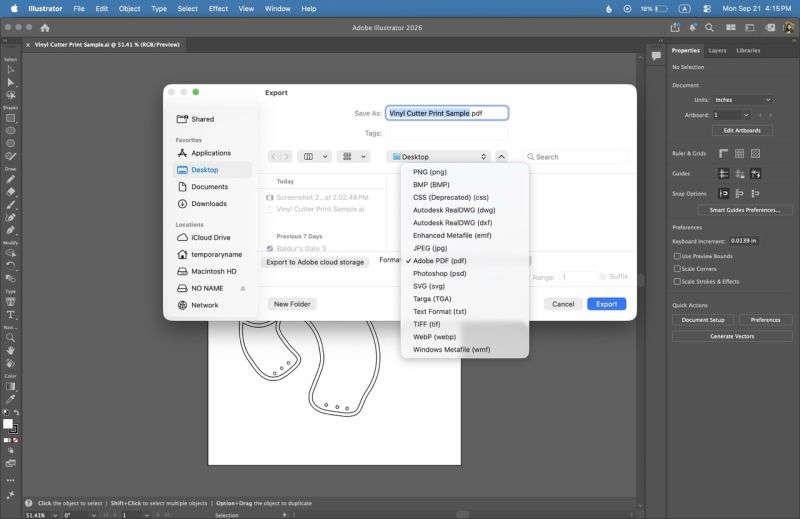The image size is (800, 519).
Task: Click the None color button below swatches
Action: pos(15,440)
